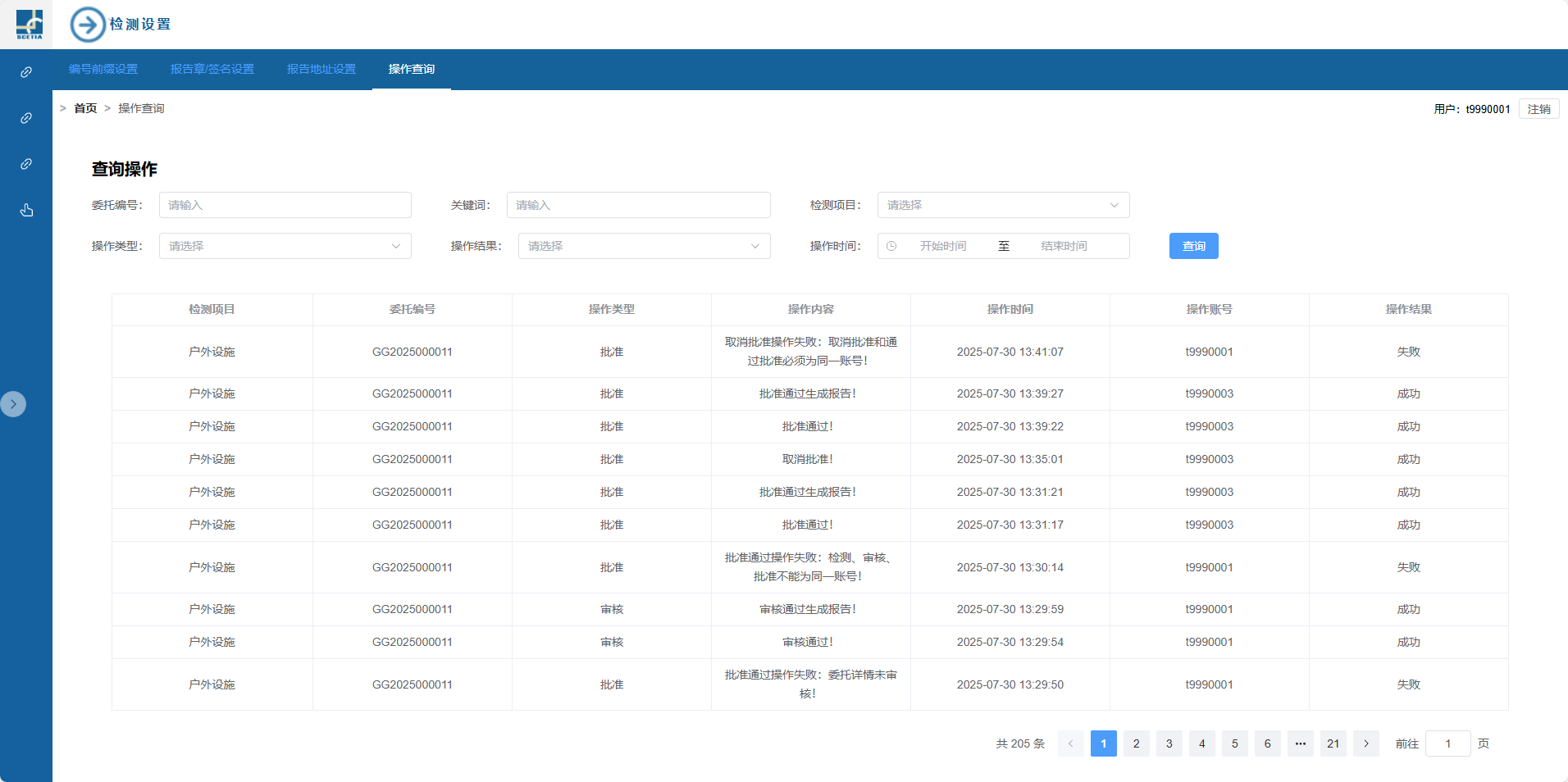
Task: Open the 报告地址设置 tab
Action: [321, 69]
